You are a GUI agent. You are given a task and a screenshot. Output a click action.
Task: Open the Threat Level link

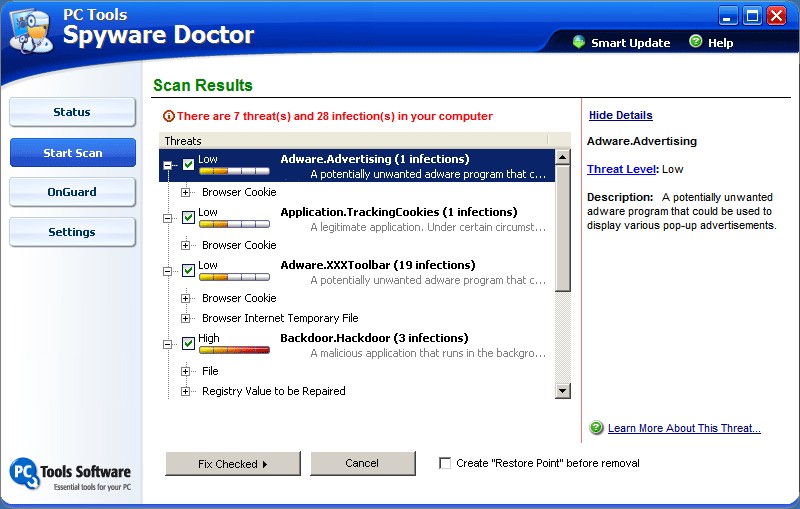(x=621, y=169)
